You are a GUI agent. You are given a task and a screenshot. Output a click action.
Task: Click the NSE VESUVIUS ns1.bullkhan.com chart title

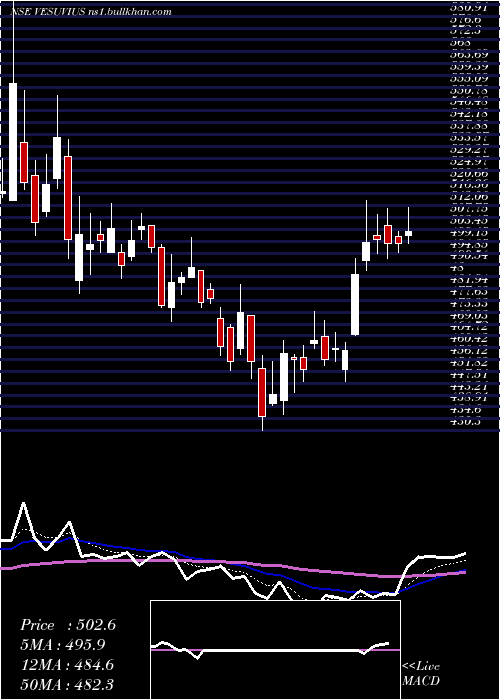pyautogui.click(x=92, y=12)
